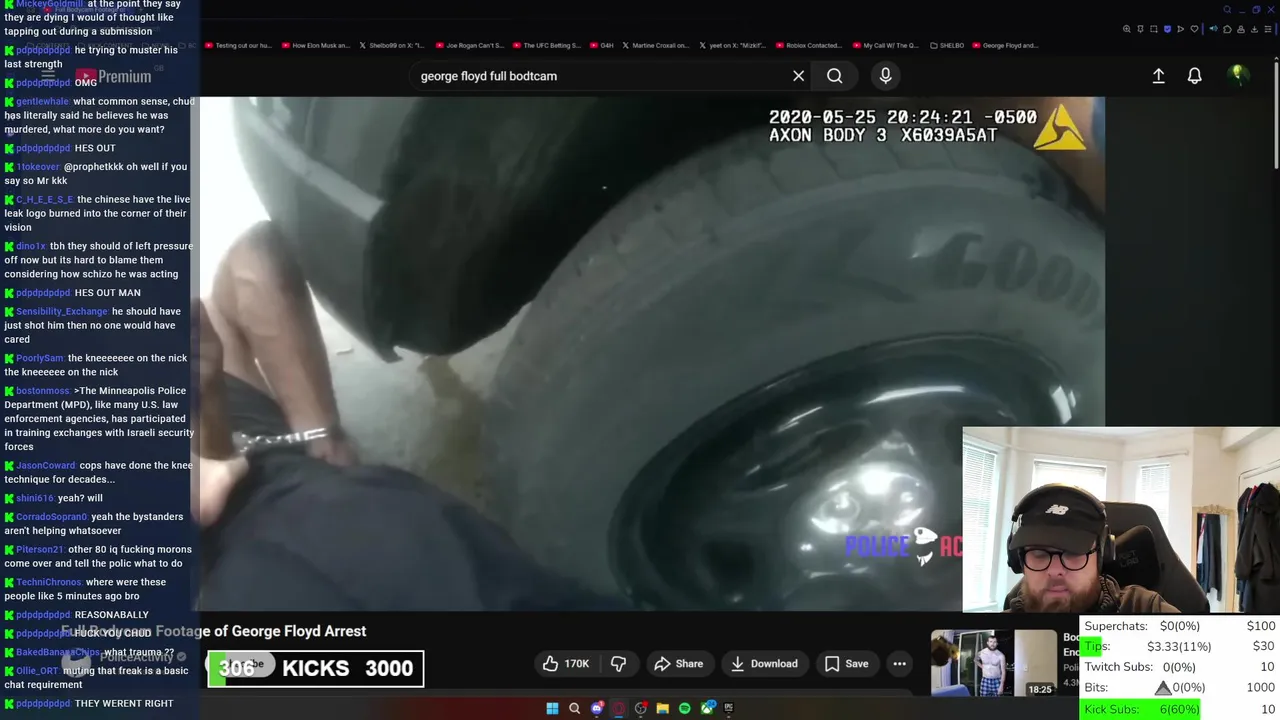Image resolution: width=1280 pixels, height=720 pixels.
Task: Open the recommended video thumbnail 18:25
Action: click(x=993, y=663)
